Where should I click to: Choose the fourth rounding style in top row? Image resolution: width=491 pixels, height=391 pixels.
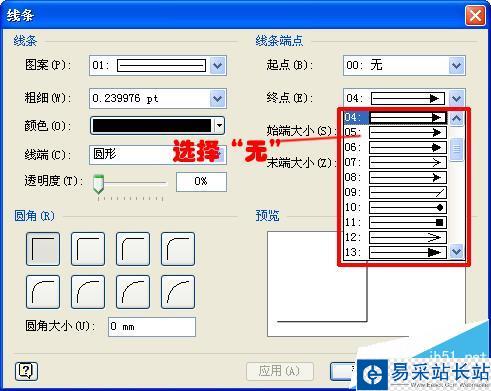click(178, 249)
